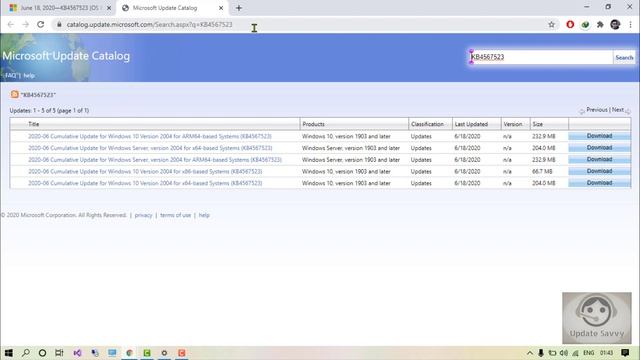Download the Windows 10 x64 update
Viewport: 640px width, 360px height.
[599, 183]
